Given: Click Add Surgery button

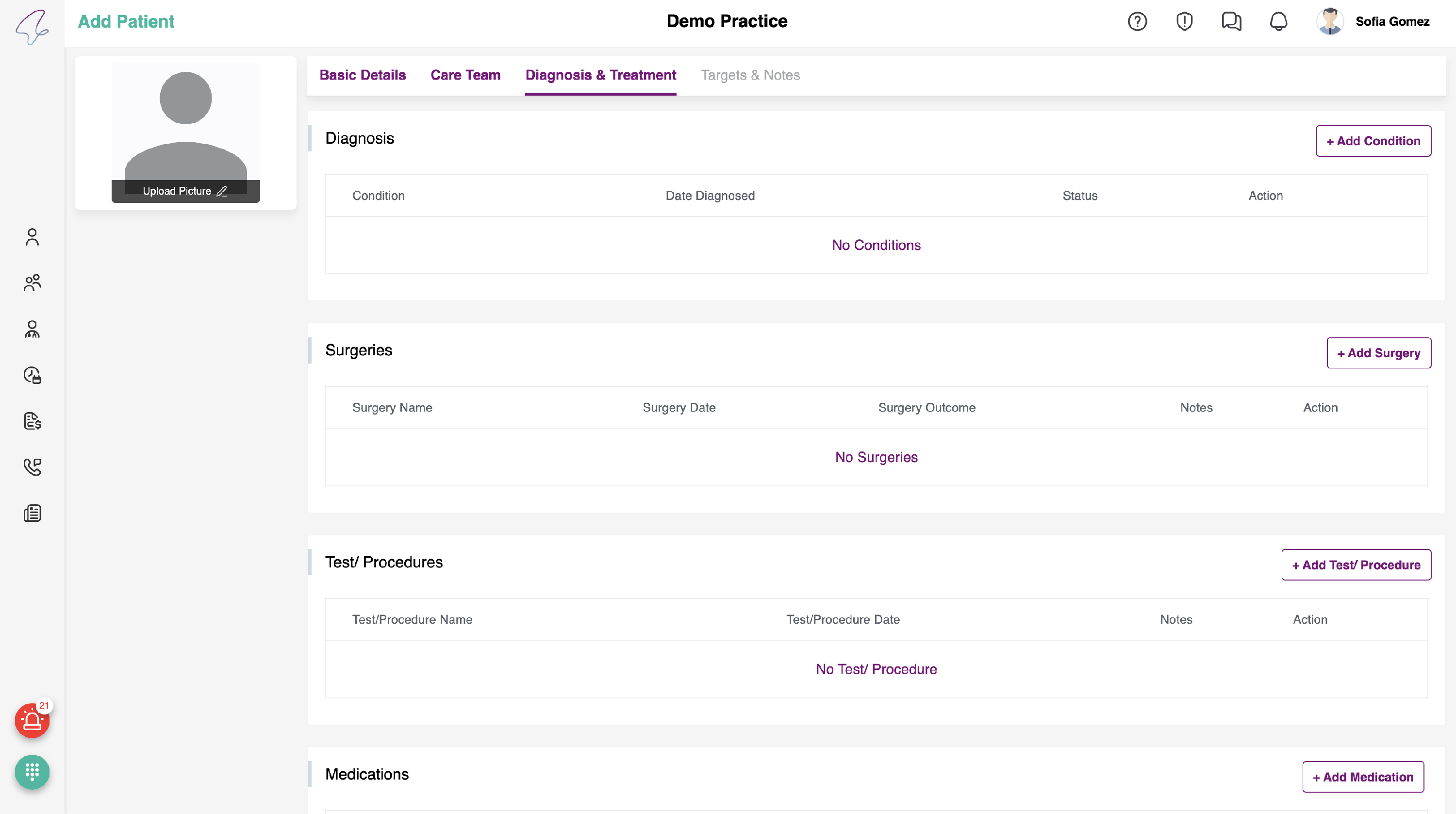Looking at the screenshot, I should [x=1378, y=353].
